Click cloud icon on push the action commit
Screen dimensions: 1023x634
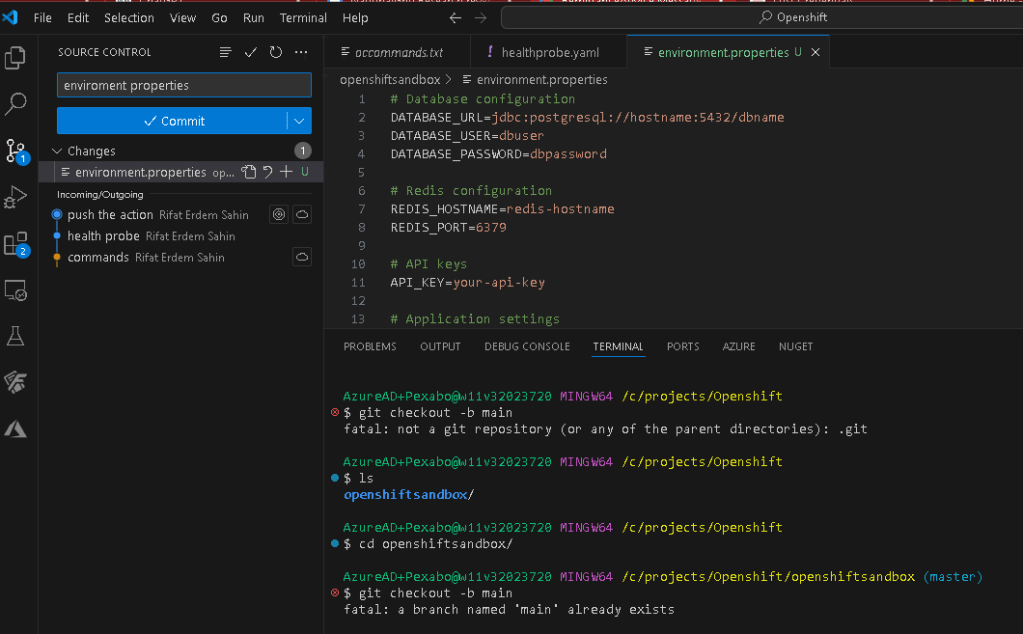[x=302, y=215]
